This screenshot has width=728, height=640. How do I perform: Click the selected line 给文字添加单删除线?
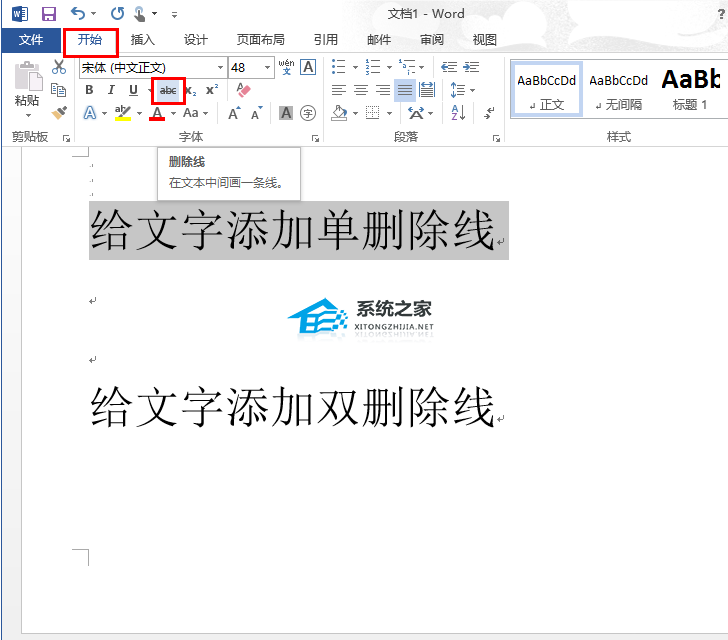[x=292, y=230]
